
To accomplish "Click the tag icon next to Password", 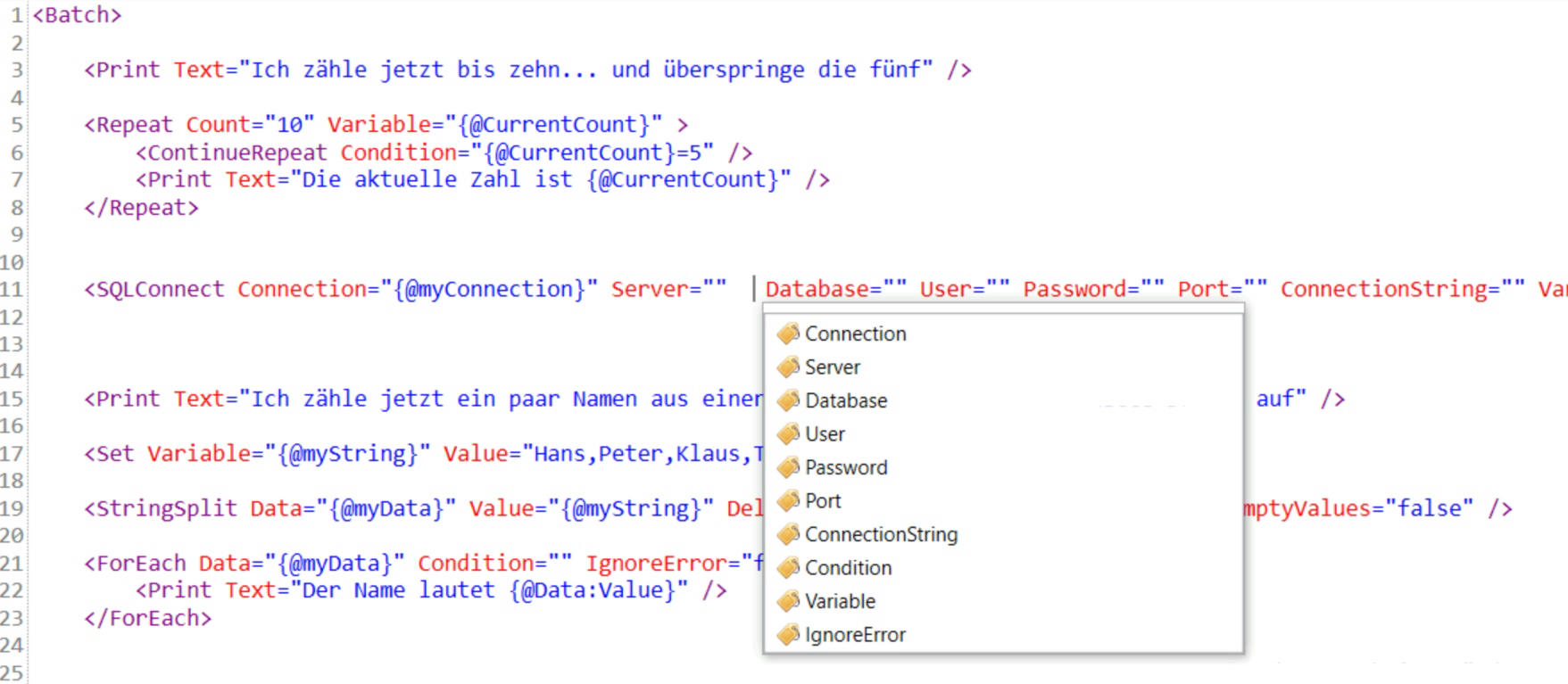I will [x=788, y=467].
